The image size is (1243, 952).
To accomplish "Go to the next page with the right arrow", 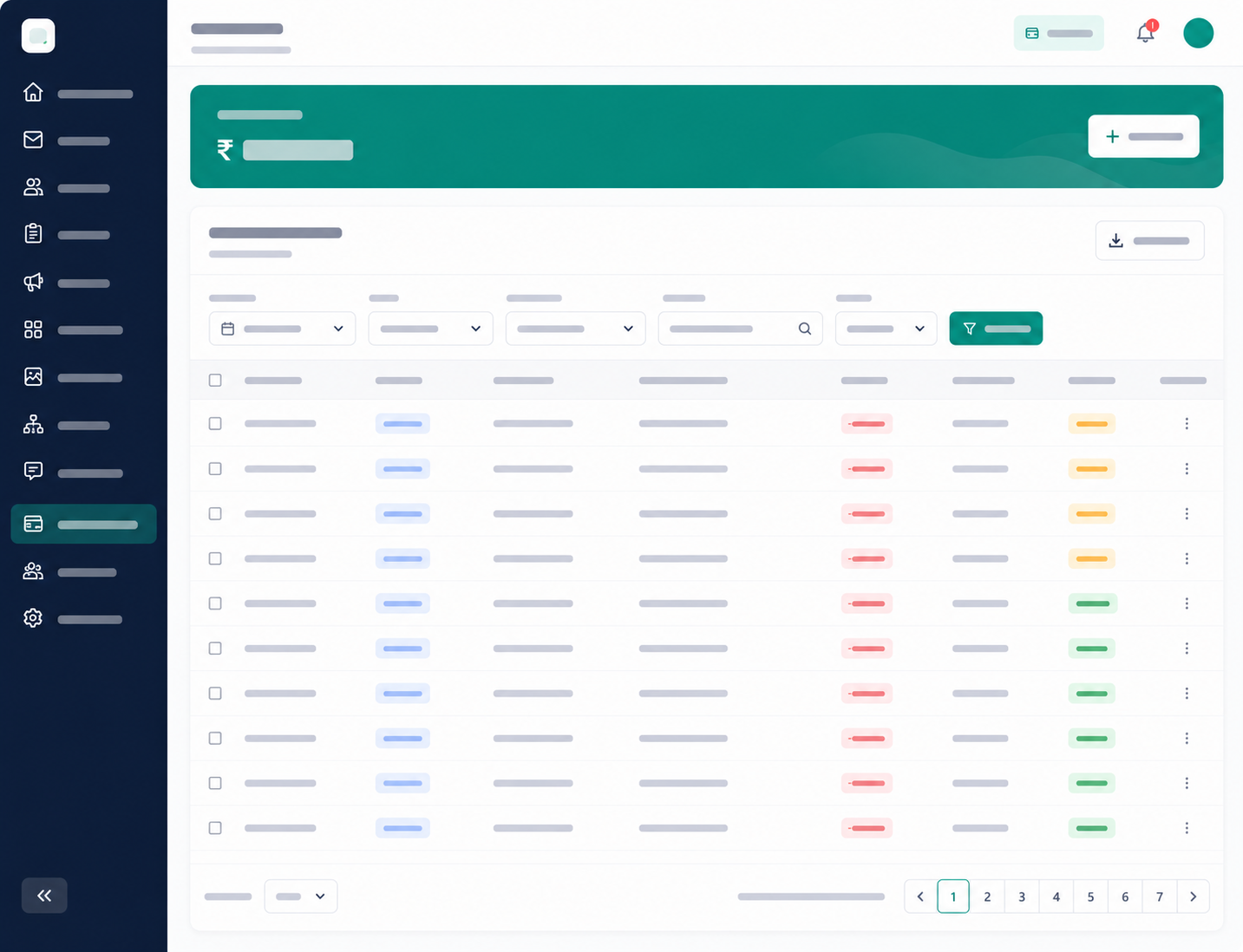I will pyautogui.click(x=1193, y=897).
